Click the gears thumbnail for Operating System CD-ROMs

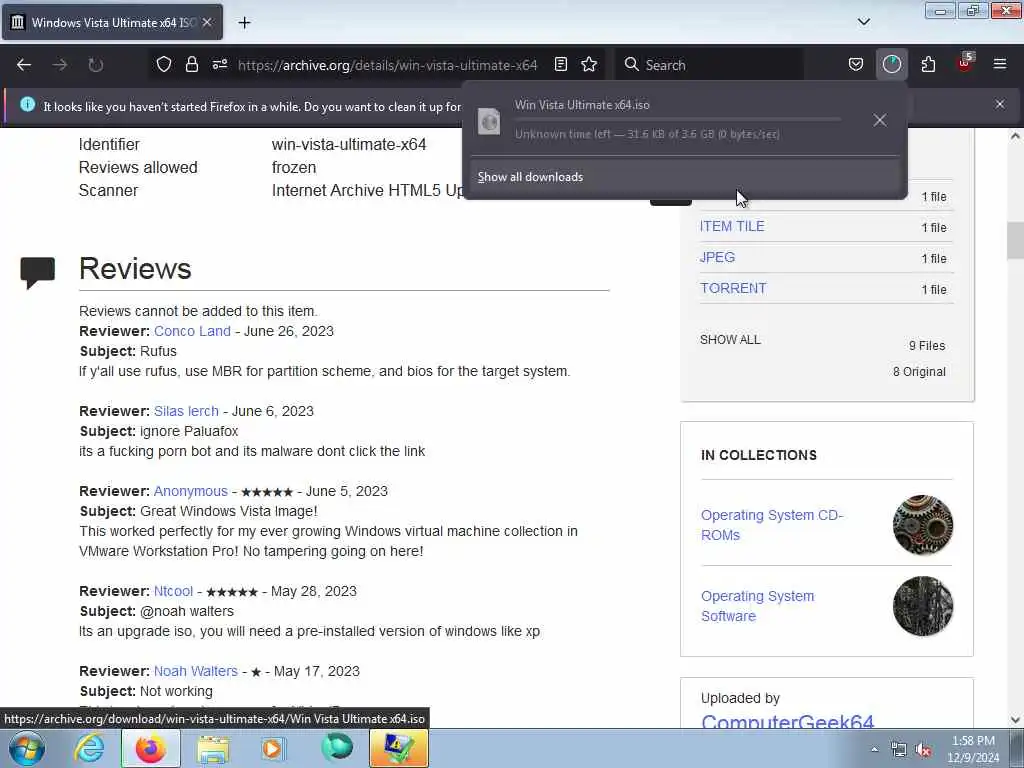(x=922, y=525)
